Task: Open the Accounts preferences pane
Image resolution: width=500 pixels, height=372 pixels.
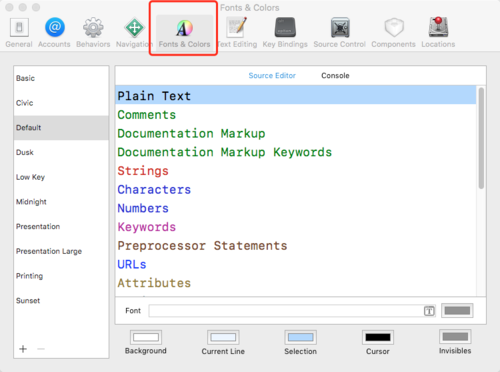Action: pyautogui.click(x=54, y=33)
